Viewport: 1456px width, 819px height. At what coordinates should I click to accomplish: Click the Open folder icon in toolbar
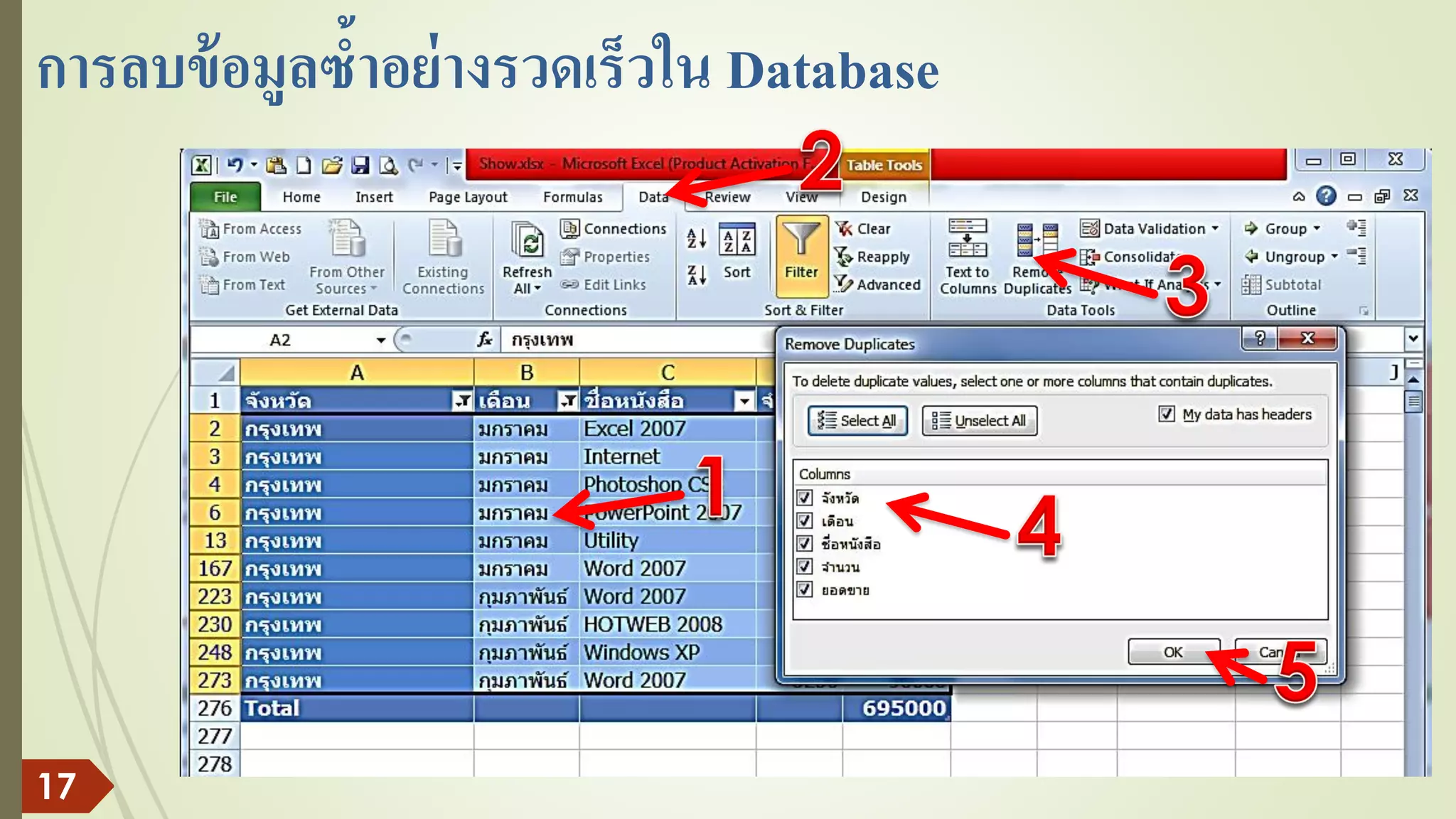[x=332, y=166]
